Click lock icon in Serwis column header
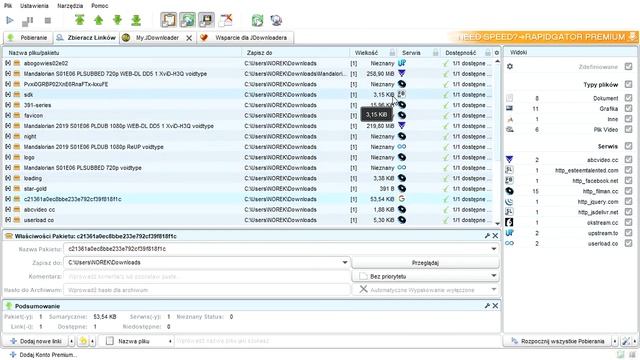The image size is (640, 360). click(x=436, y=53)
